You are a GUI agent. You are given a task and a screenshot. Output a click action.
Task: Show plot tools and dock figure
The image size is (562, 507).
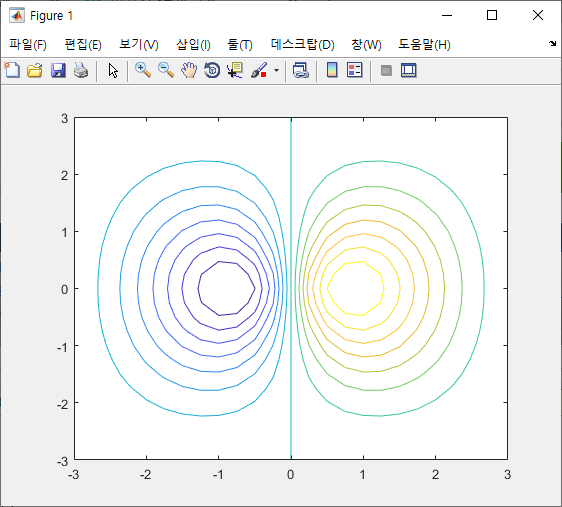409,70
